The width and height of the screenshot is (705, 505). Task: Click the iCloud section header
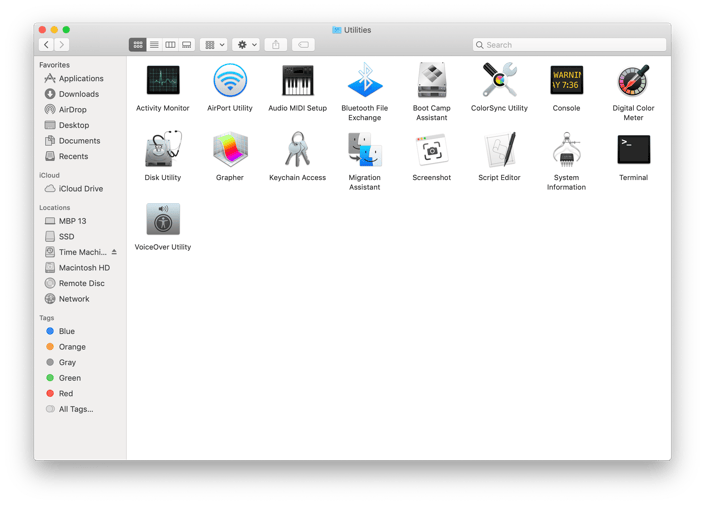49,175
